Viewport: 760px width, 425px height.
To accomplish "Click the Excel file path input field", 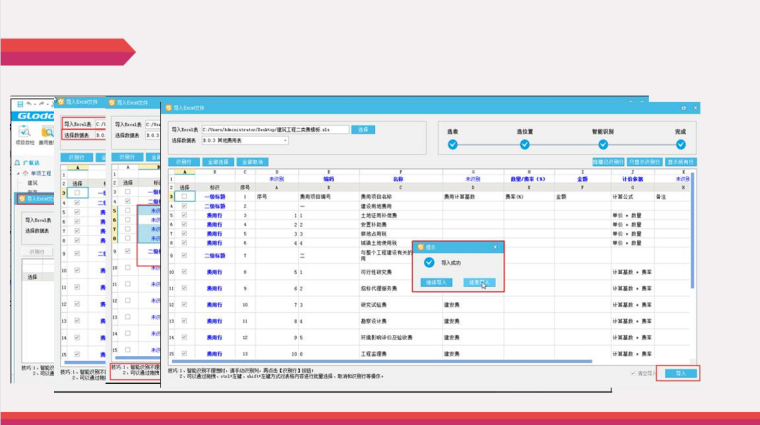I will pyautogui.click(x=275, y=129).
